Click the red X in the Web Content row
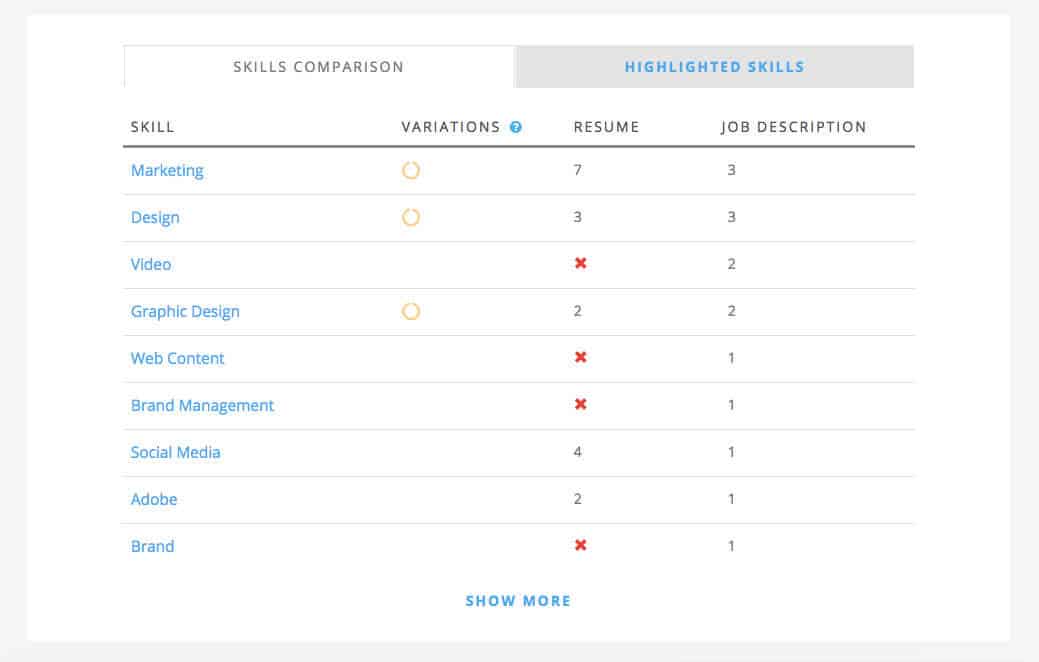1039x662 pixels. coord(580,357)
